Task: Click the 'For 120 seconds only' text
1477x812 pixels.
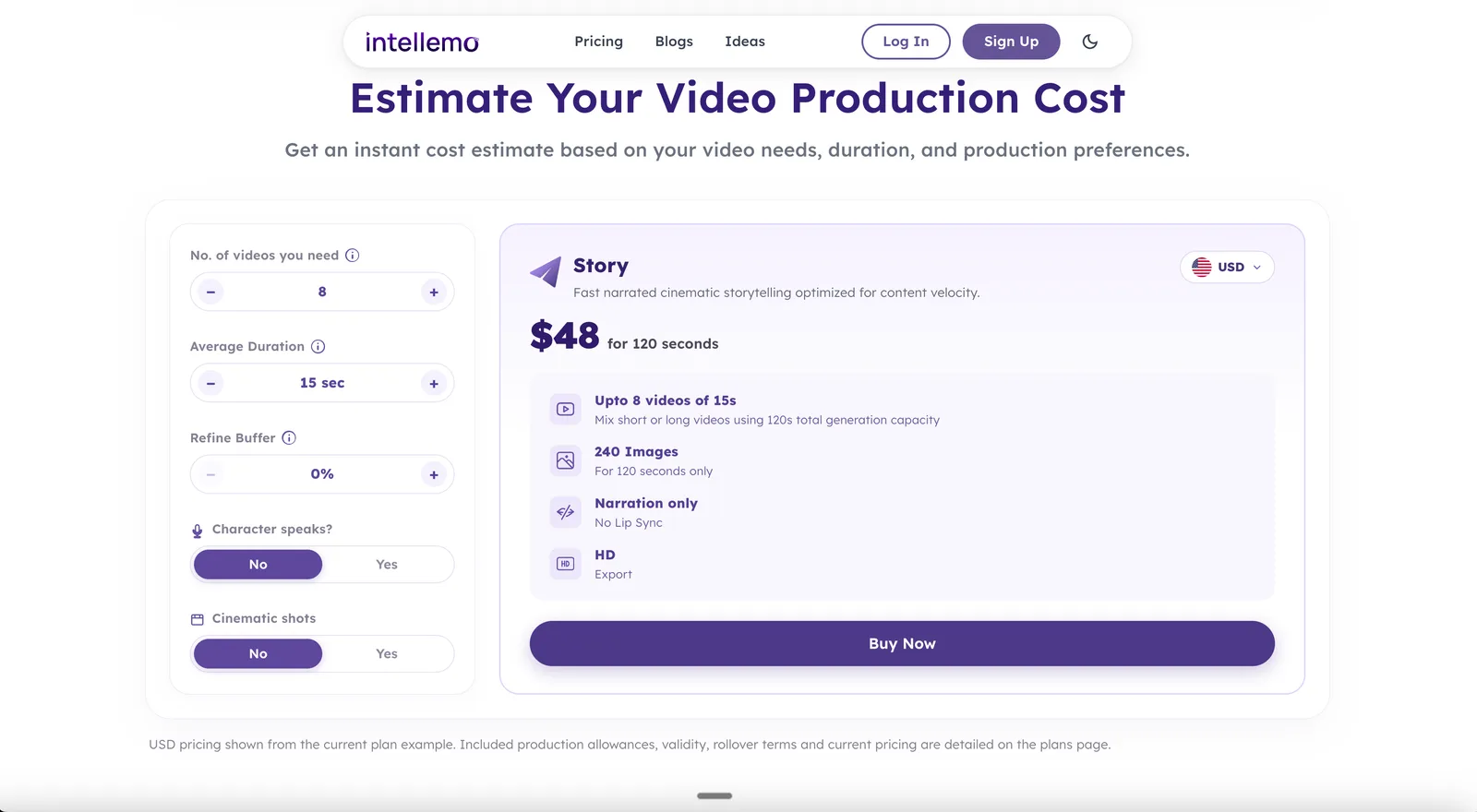Action: (654, 472)
